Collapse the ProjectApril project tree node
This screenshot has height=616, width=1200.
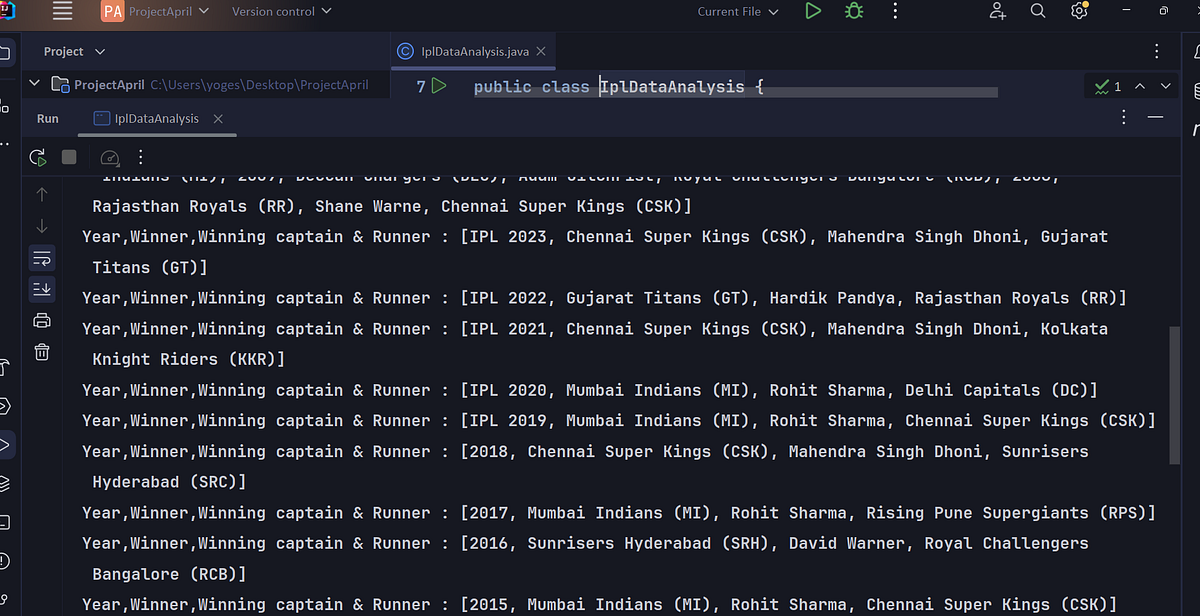tap(33, 84)
